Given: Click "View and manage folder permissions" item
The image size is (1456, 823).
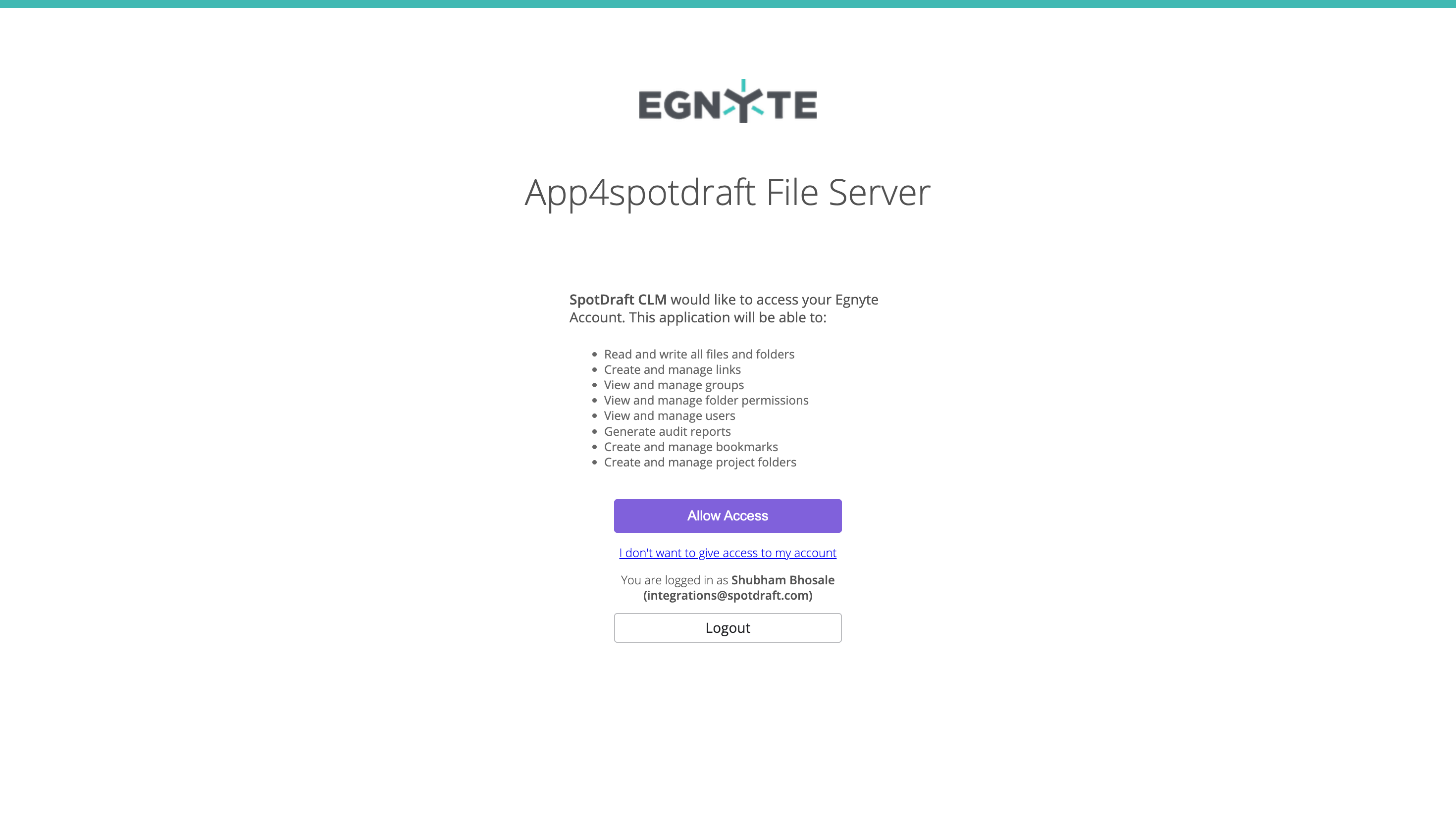Looking at the screenshot, I should (706, 400).
